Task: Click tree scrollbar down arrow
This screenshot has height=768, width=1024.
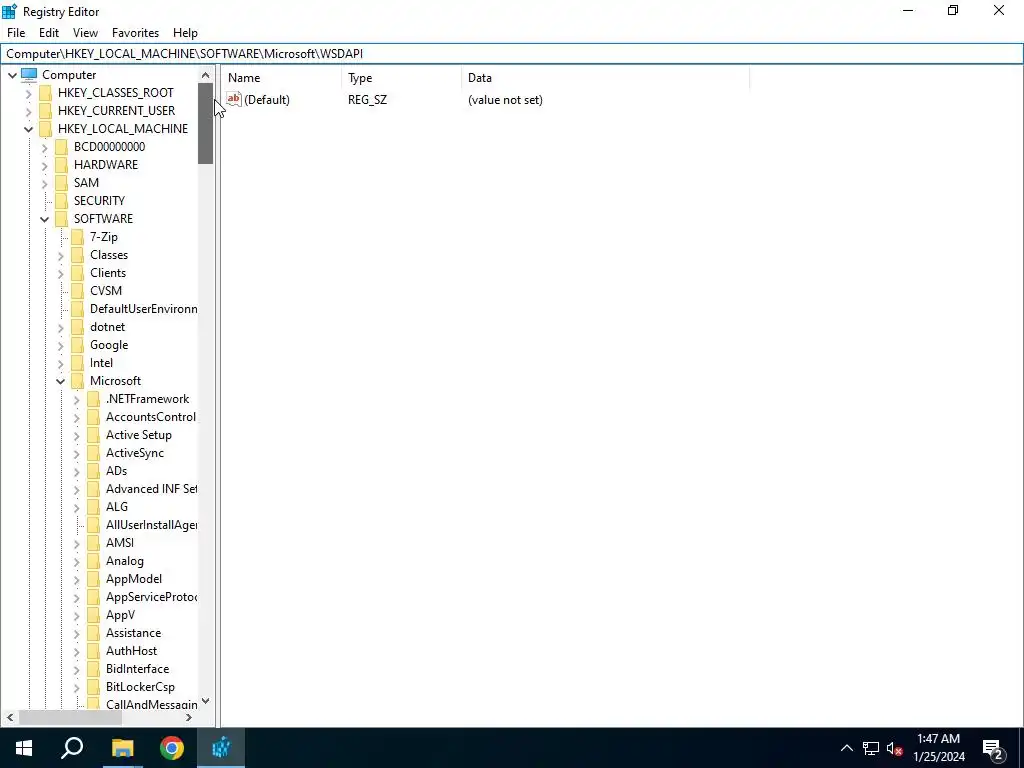Action: (x=206, y=701)
